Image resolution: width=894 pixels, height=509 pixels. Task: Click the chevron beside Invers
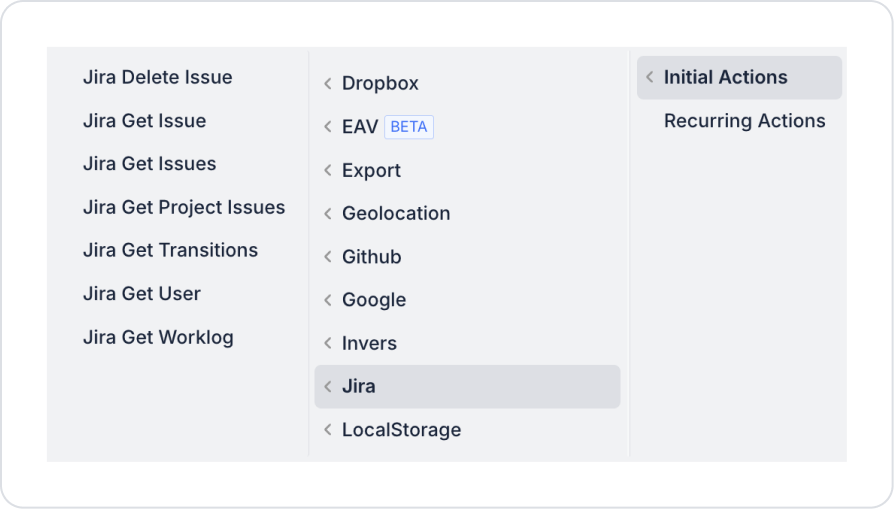point(328,344)
